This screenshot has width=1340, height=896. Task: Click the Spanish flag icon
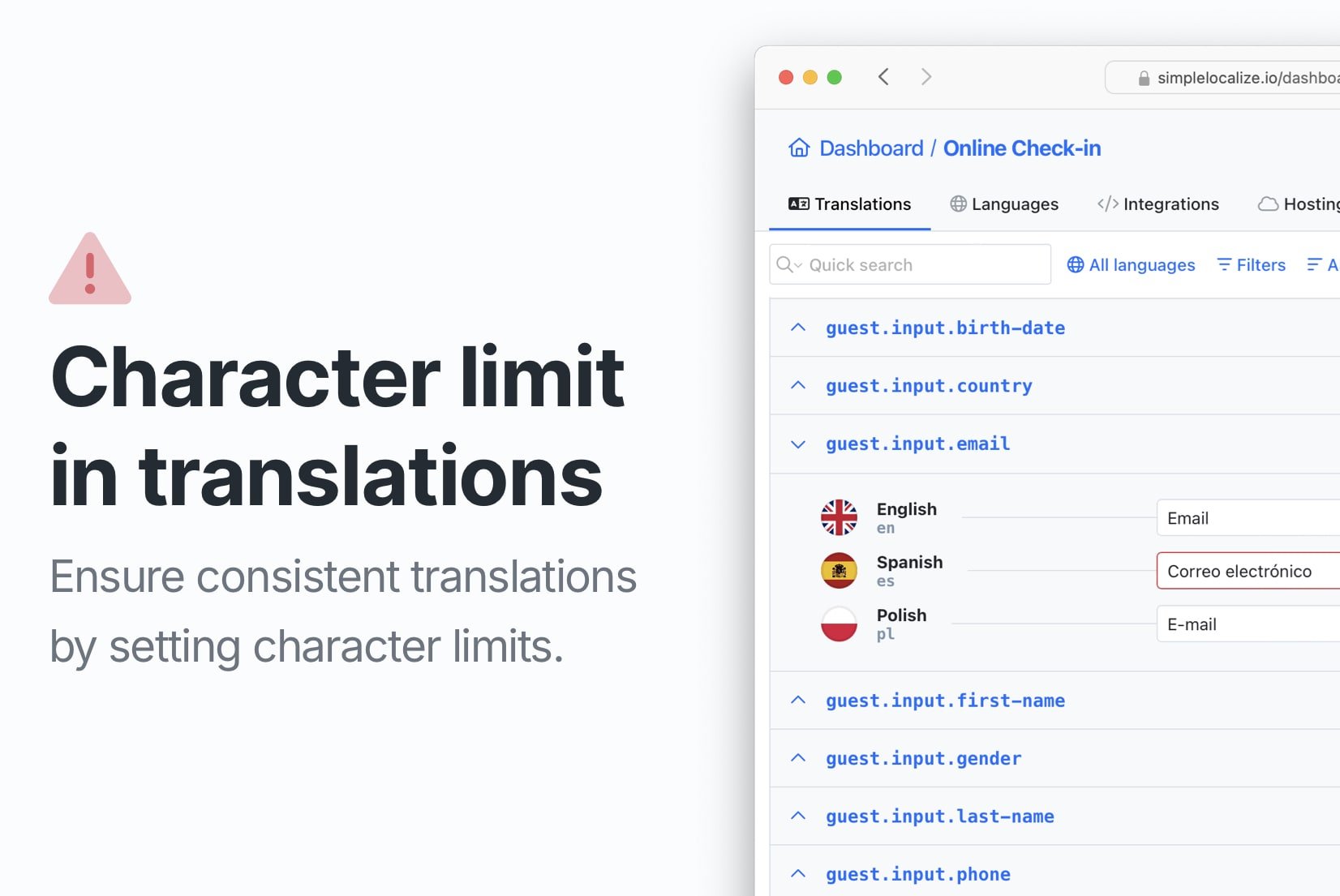click(839, 571)
